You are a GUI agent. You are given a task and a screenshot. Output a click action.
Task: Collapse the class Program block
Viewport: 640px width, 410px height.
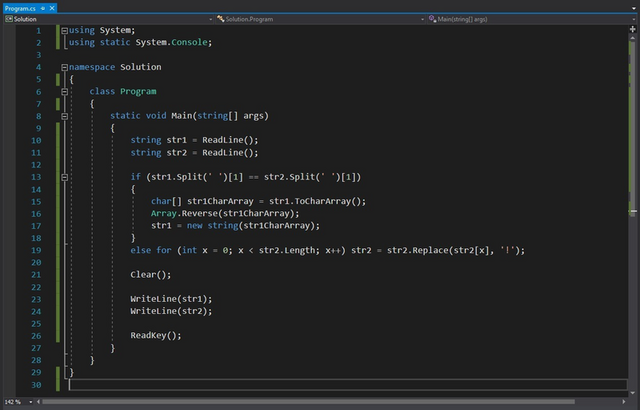click(x=64, y=92)
